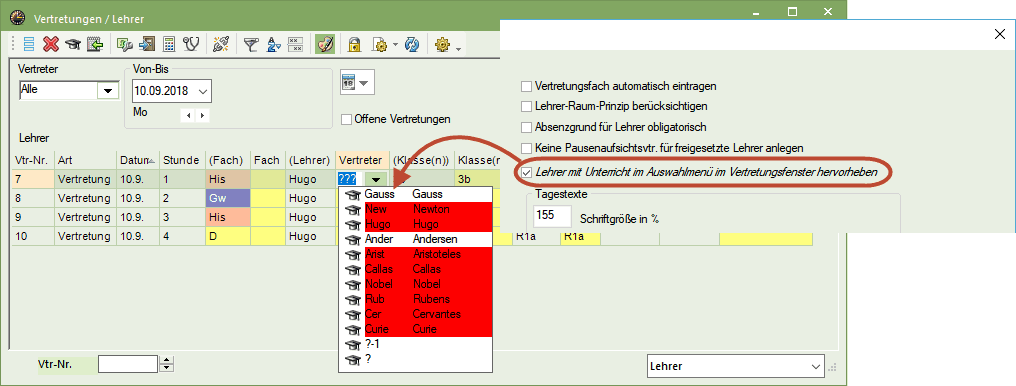Uncheck Lehrer mit Unterricht im Auswahlmenü hervorheben
Screen dimensions: 1016x386
pos(527,173)
